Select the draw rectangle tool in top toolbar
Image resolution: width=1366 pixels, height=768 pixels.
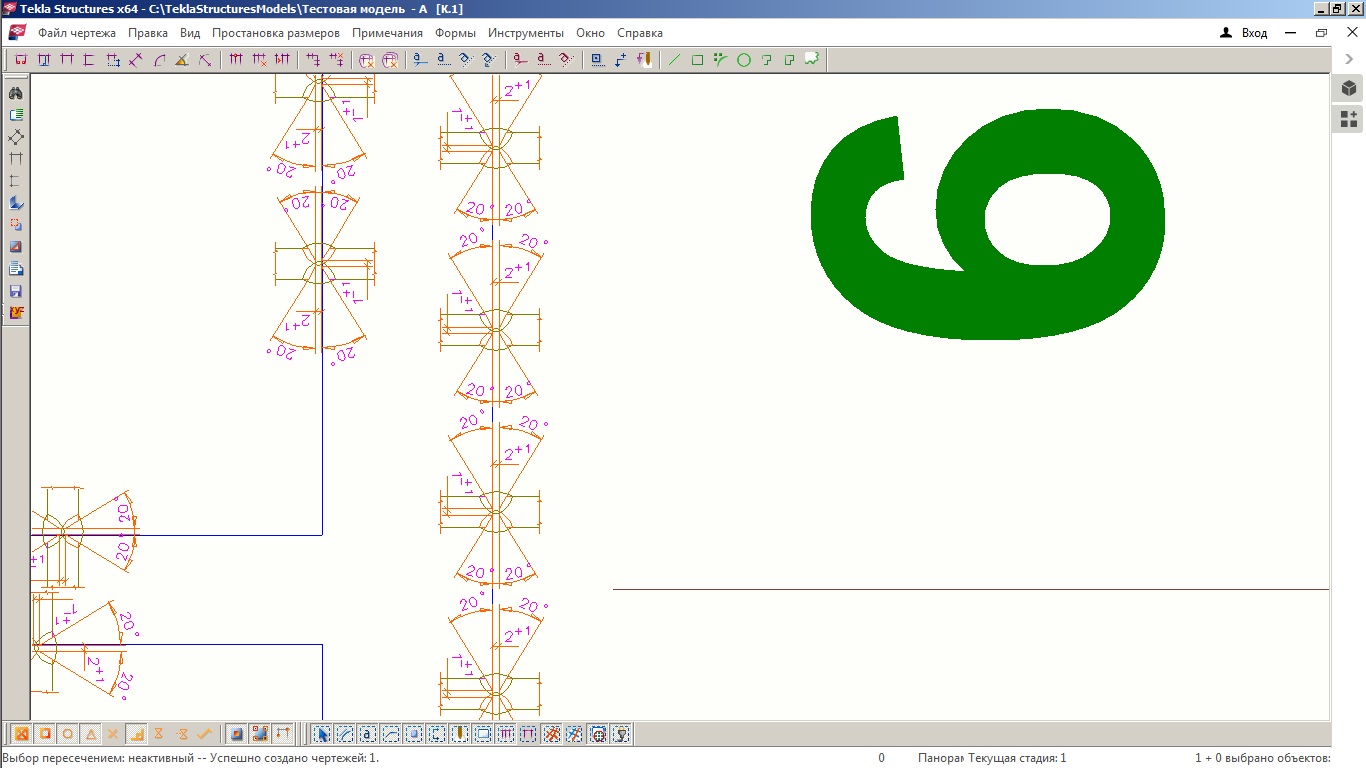coord(698,60)
